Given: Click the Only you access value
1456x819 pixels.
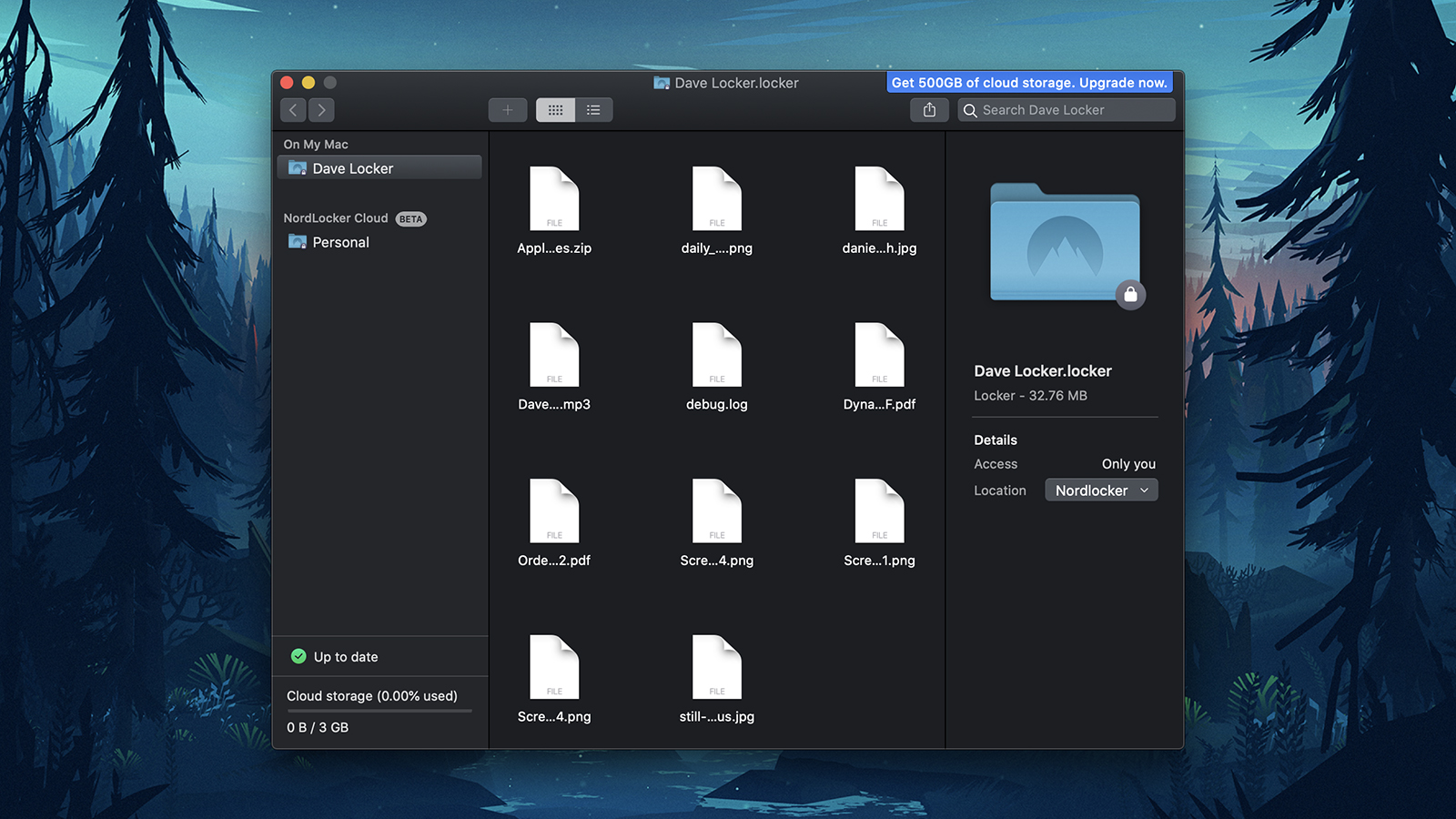Looking at the screenshot, I should click(x=1128, y=464).
